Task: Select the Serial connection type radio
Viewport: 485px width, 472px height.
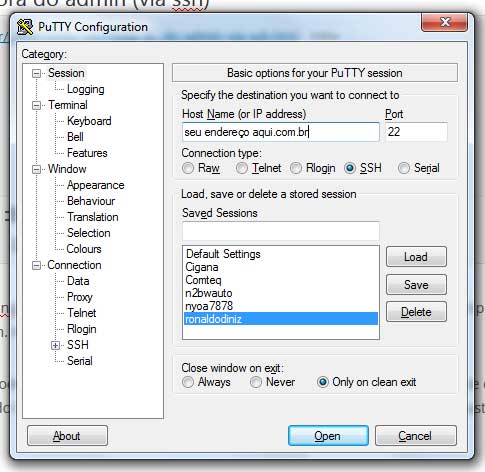Action: click(404, 168)
